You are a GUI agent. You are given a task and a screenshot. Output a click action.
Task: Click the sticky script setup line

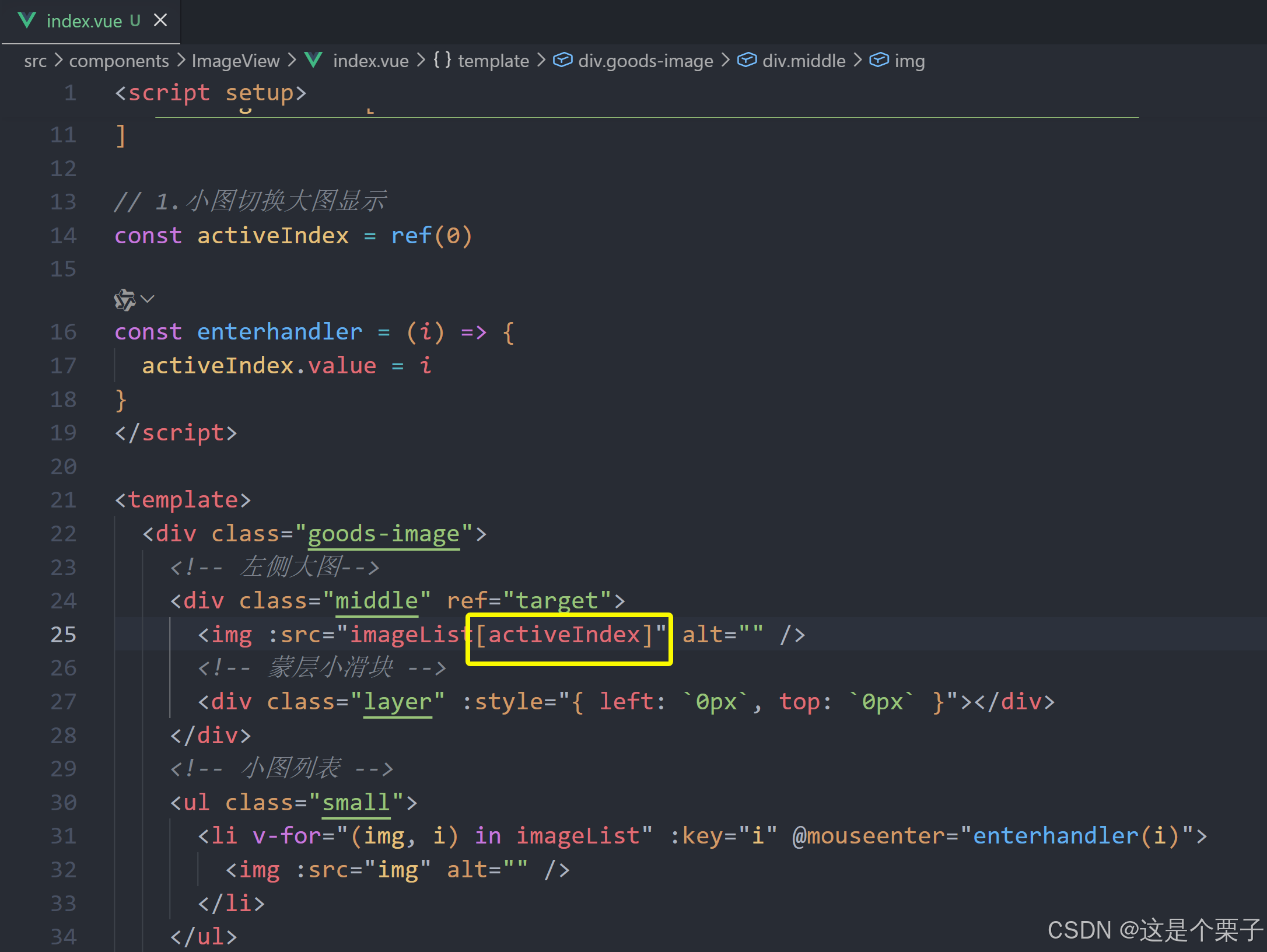click(210, 93)
